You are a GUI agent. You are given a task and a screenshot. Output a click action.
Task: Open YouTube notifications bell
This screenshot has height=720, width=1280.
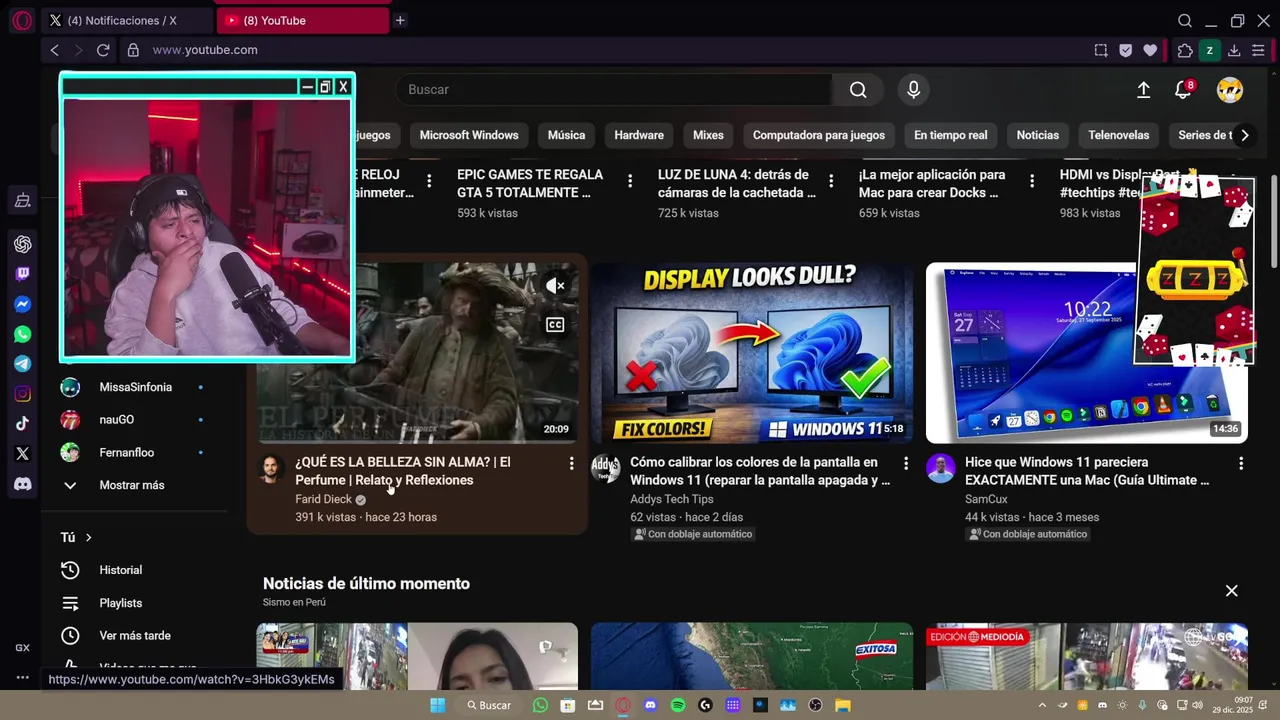[x=1183, y=90]
